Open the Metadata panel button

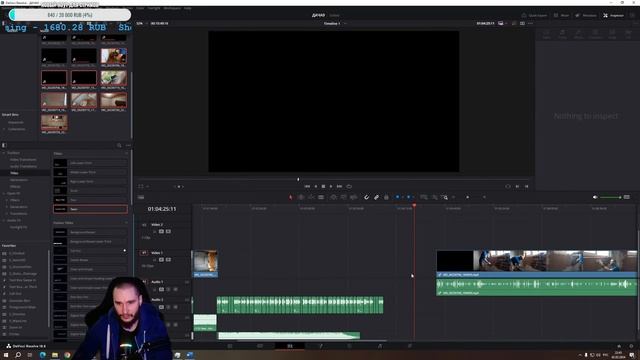point(586,15)
